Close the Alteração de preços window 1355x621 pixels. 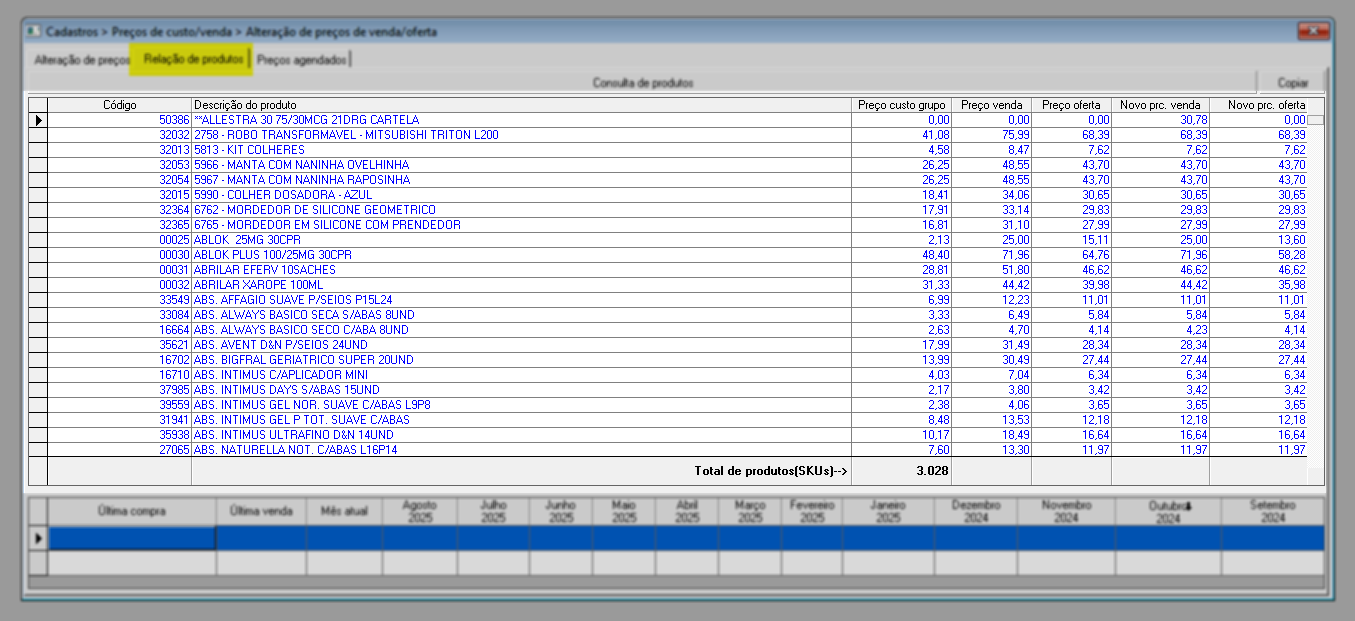tap(1311, 32)
